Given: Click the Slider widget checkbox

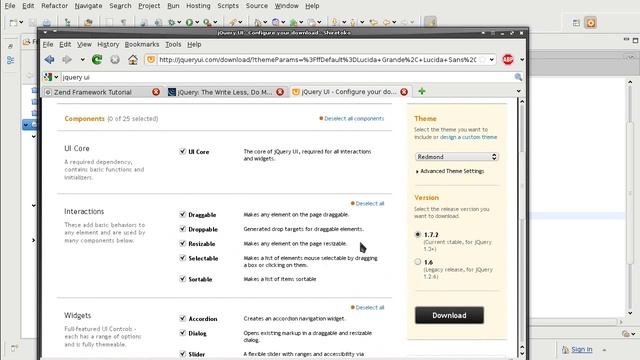Looking at the screenshot, I should tap(182, 354).
